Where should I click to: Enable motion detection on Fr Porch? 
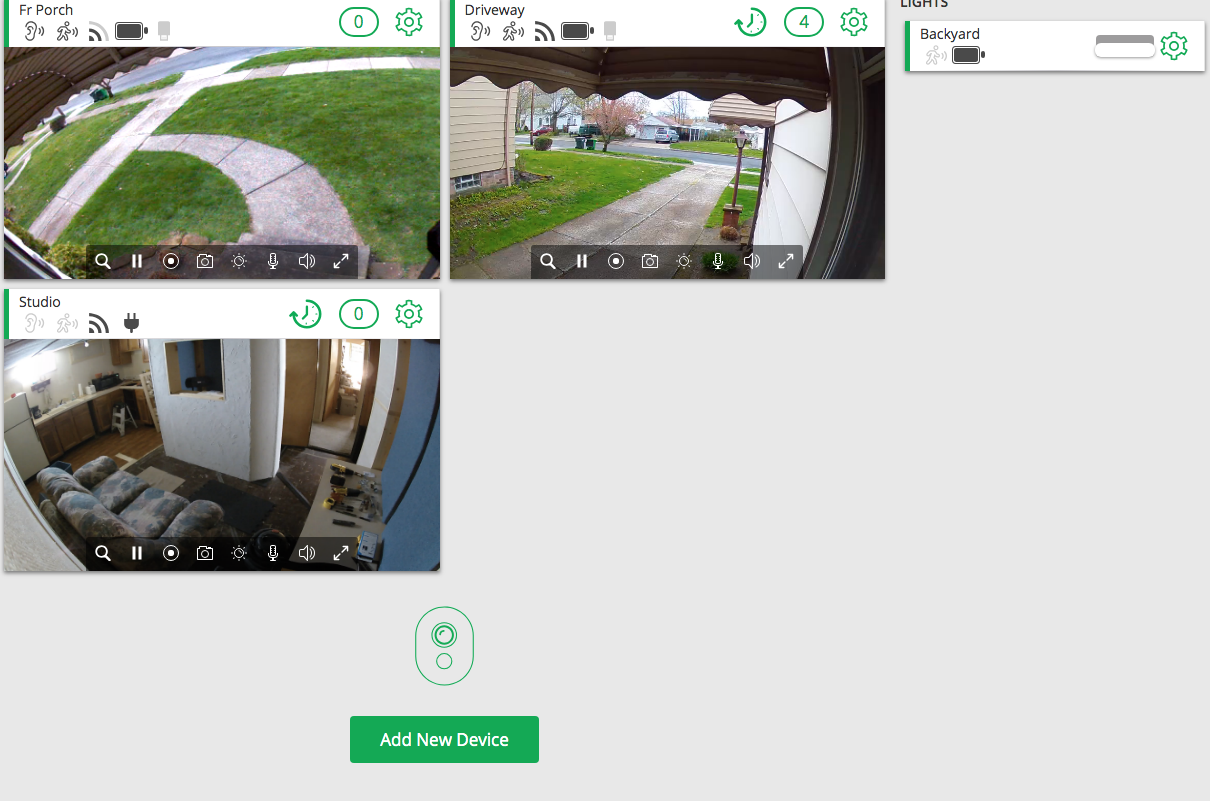(x=66, y=30)
